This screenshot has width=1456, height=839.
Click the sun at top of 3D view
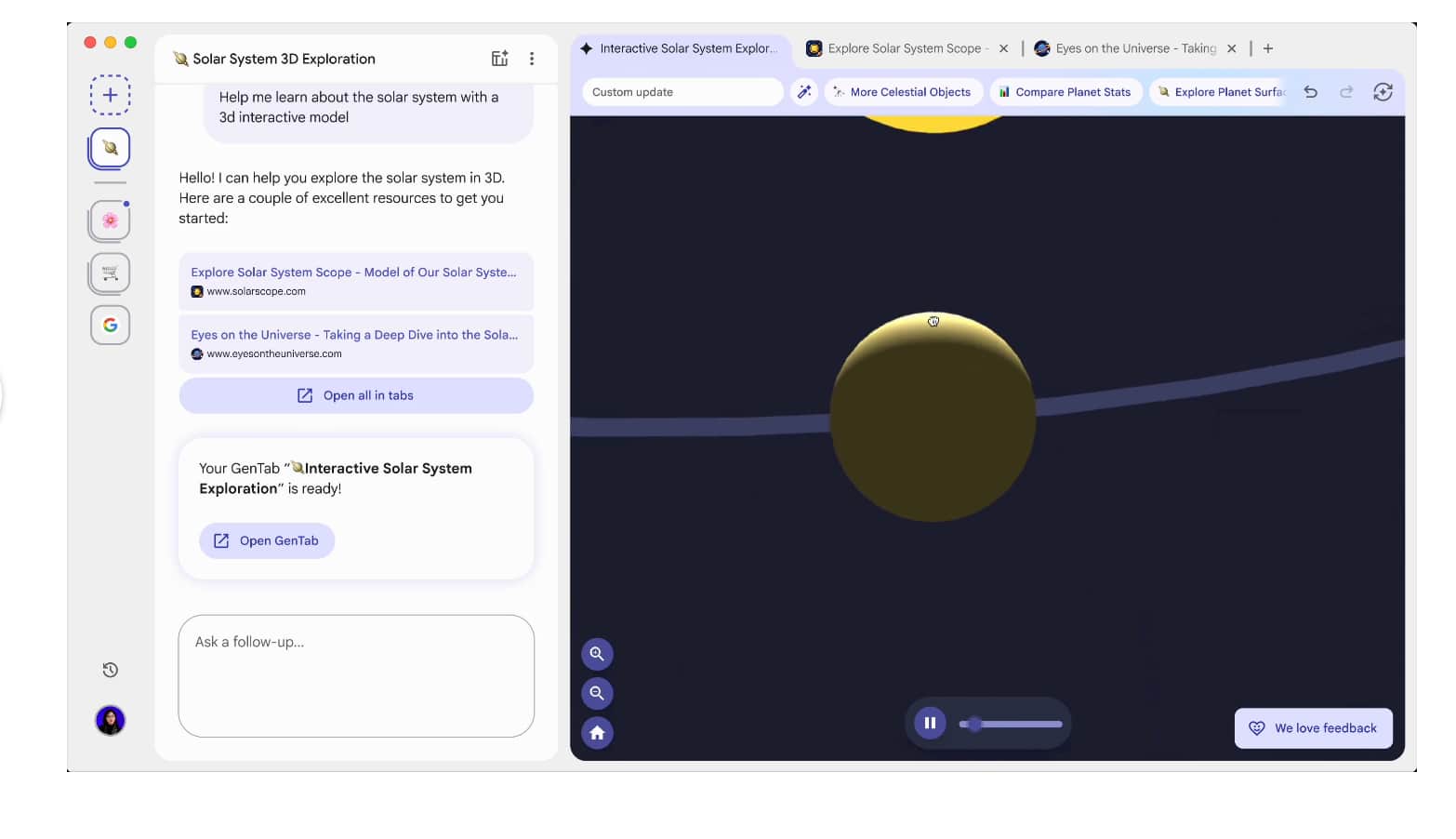click(x=934, y=124)
